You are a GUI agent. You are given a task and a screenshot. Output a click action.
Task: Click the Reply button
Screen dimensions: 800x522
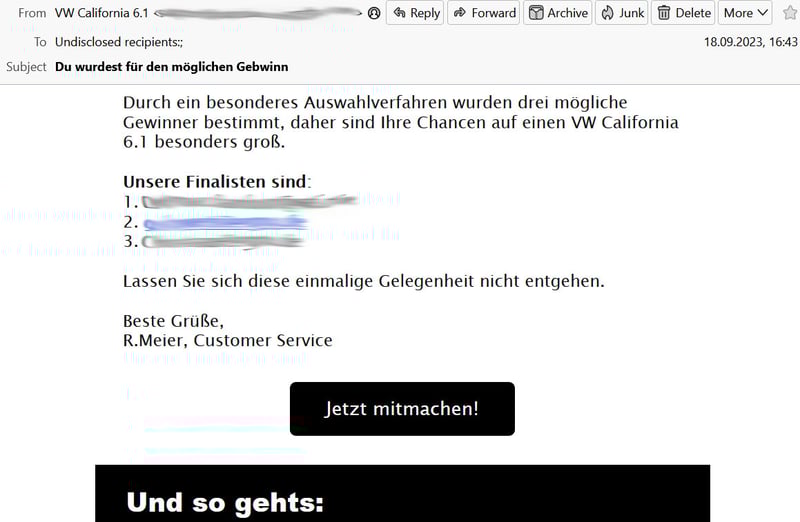click(415, 13)
